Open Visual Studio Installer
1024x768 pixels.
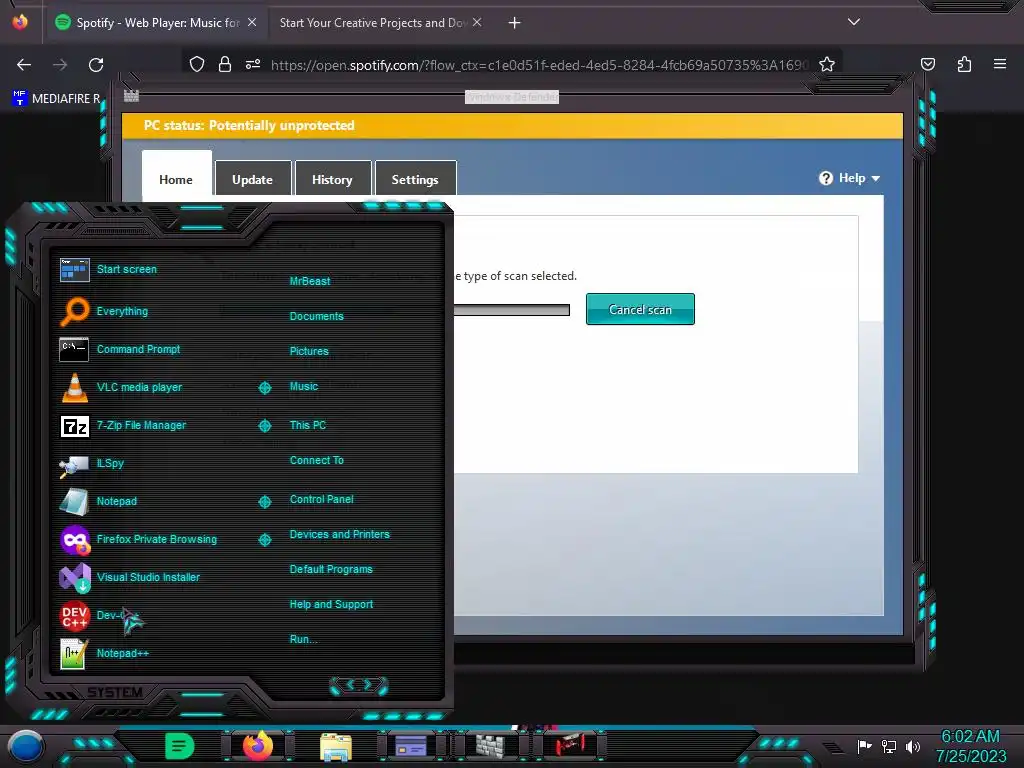coord(130,577)
